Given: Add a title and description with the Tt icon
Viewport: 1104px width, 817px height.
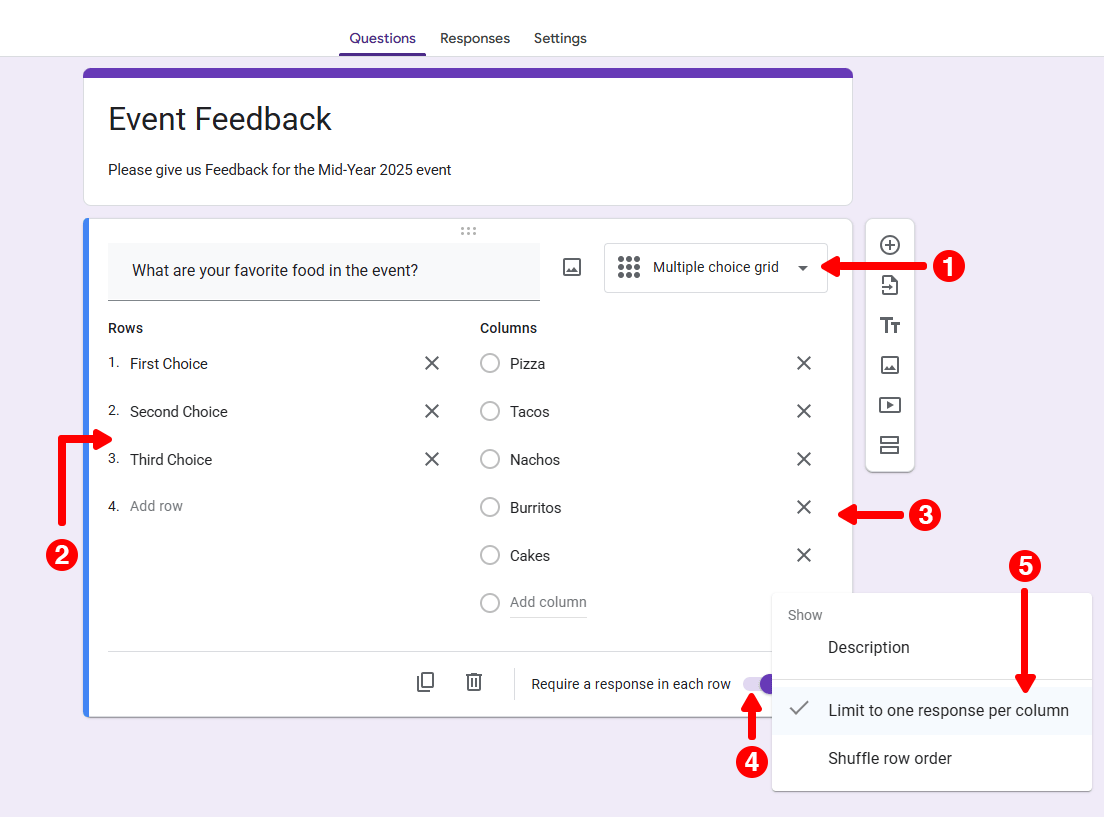Looking at the screenshot, I should (x=889, y=324).
